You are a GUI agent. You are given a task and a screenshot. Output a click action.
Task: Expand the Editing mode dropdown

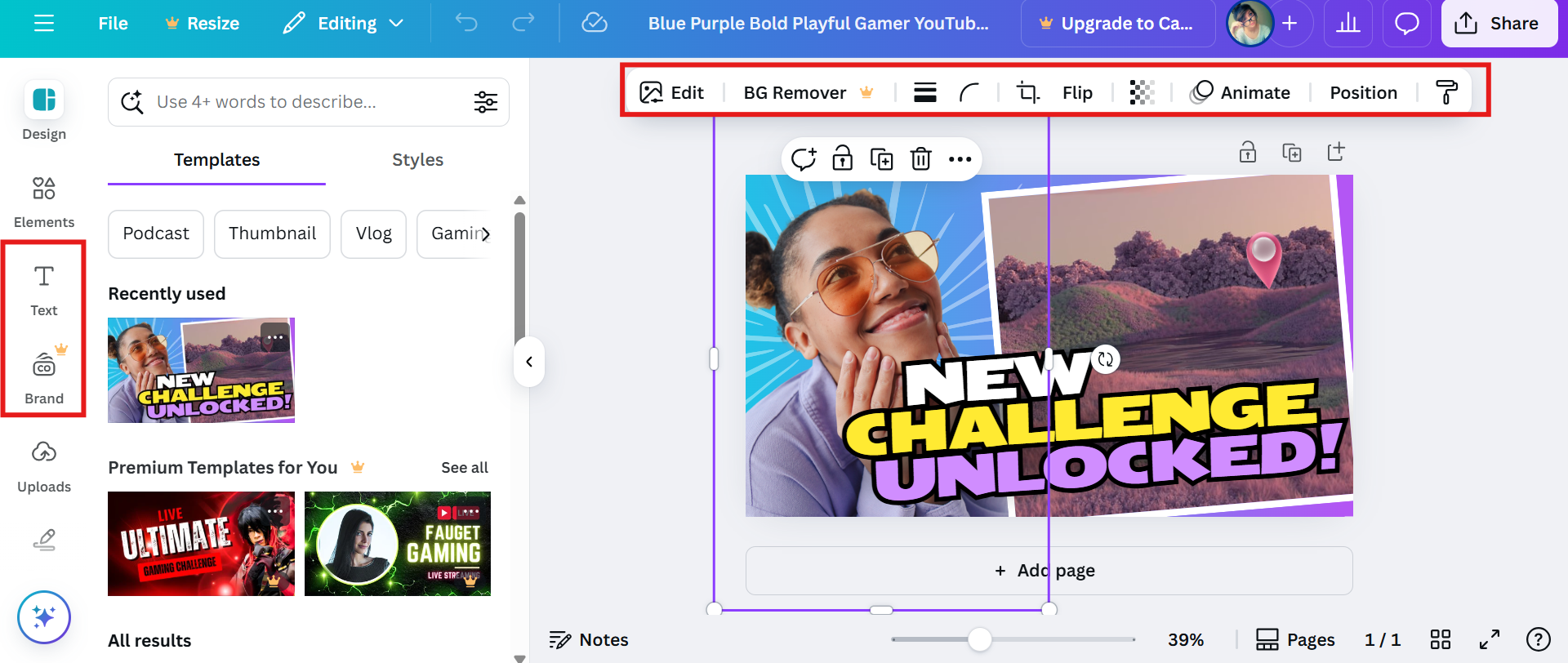pyautogui.click(x=343, y=24)
